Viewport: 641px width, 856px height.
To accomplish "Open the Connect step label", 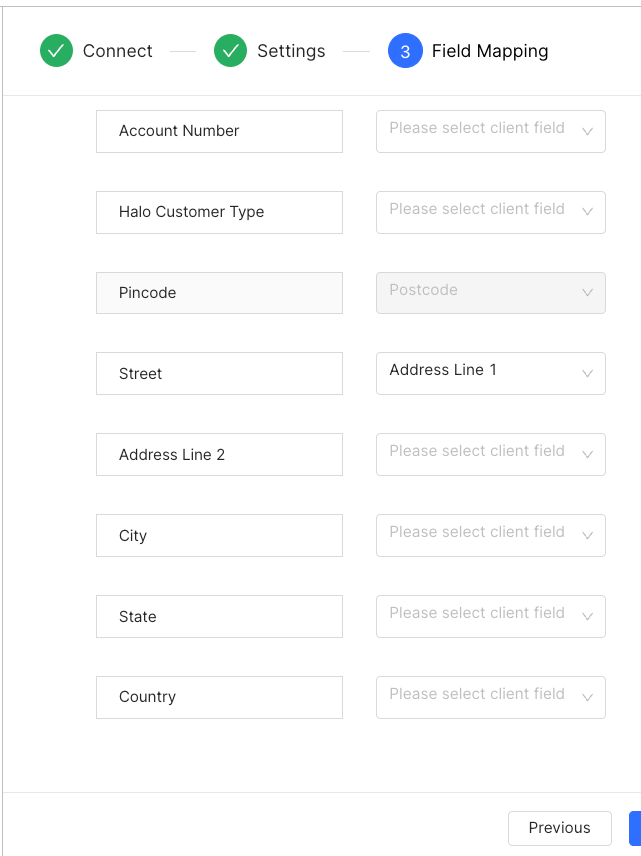I will (x=118, y=51).
